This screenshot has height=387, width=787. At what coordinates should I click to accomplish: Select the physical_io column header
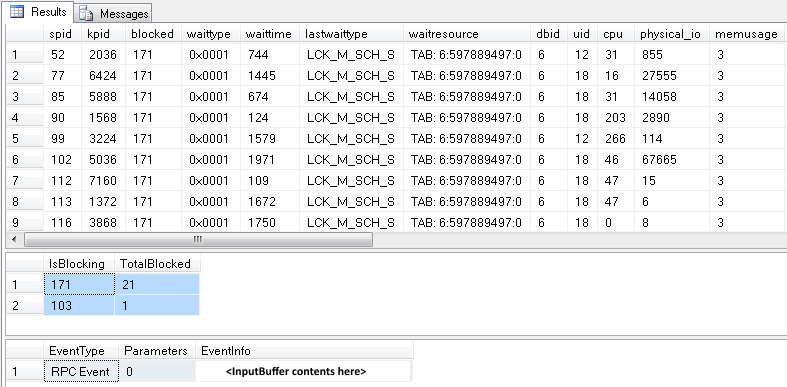672,34
